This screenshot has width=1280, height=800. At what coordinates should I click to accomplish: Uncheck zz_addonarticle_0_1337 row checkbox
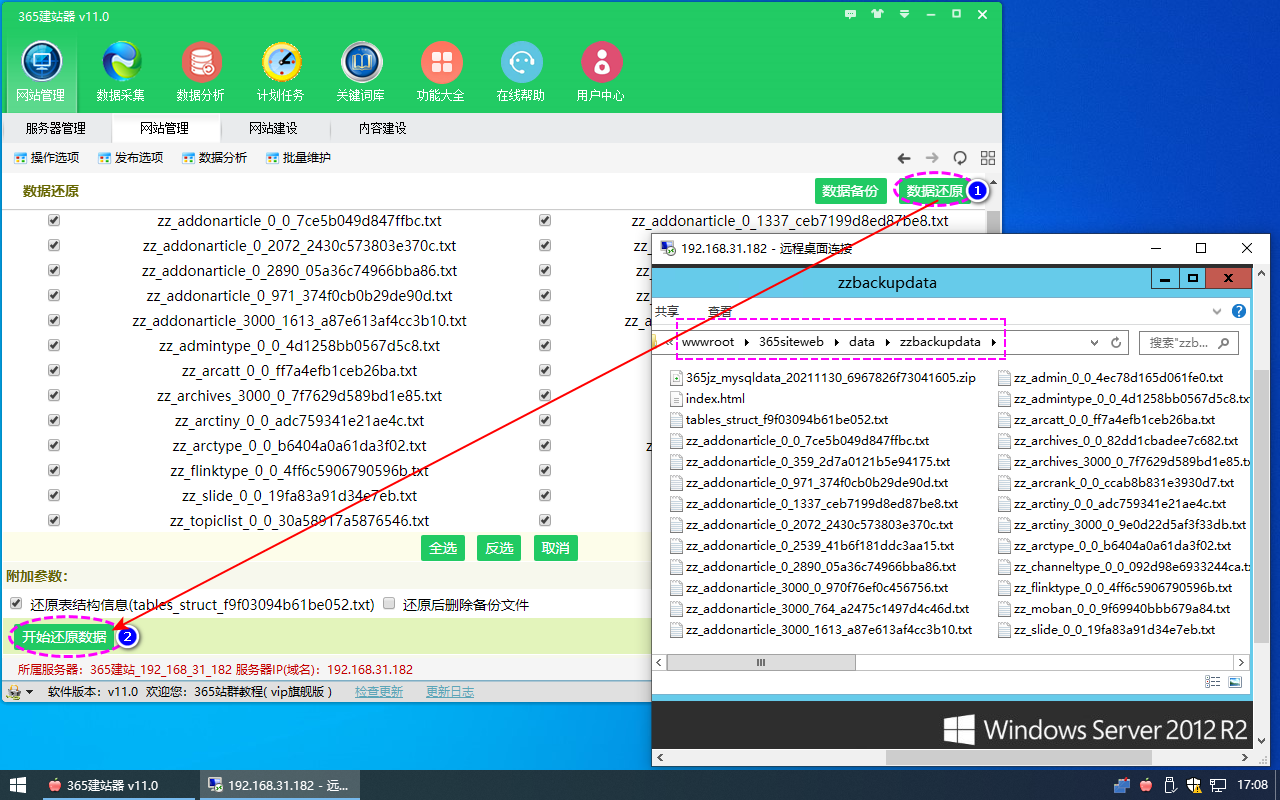coord(545,220)
